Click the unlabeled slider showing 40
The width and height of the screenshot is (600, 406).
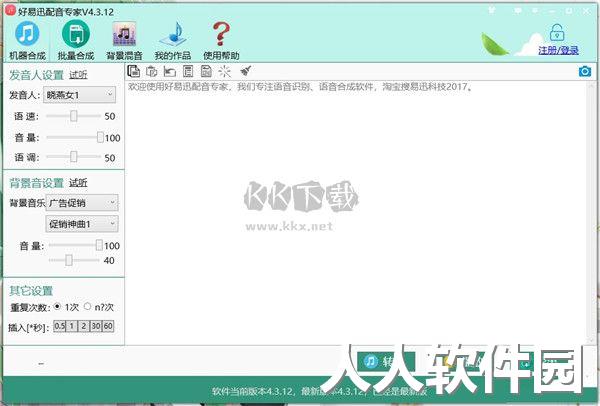[x=69, y=260]
